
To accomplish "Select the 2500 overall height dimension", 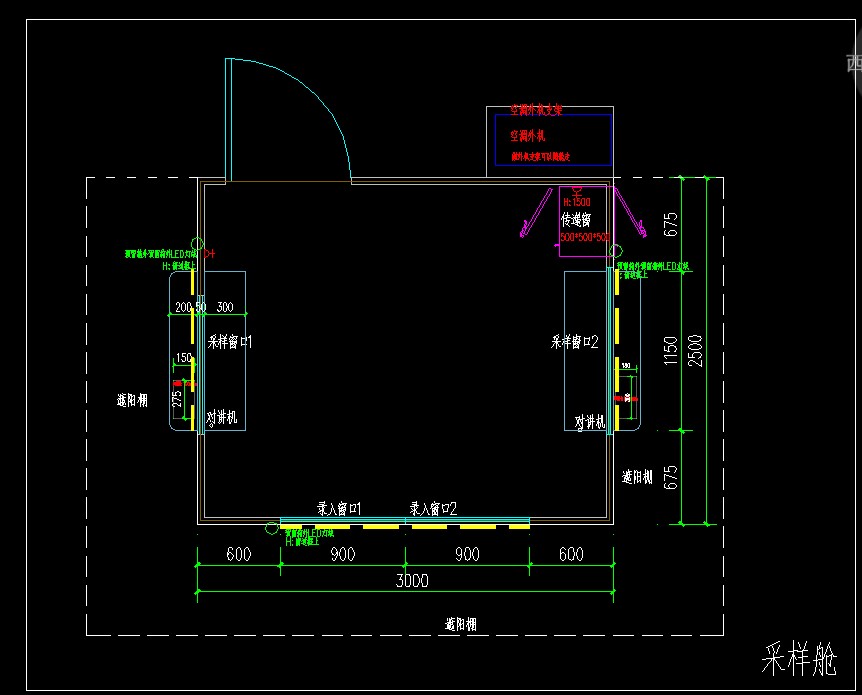I will coord(697,350).
